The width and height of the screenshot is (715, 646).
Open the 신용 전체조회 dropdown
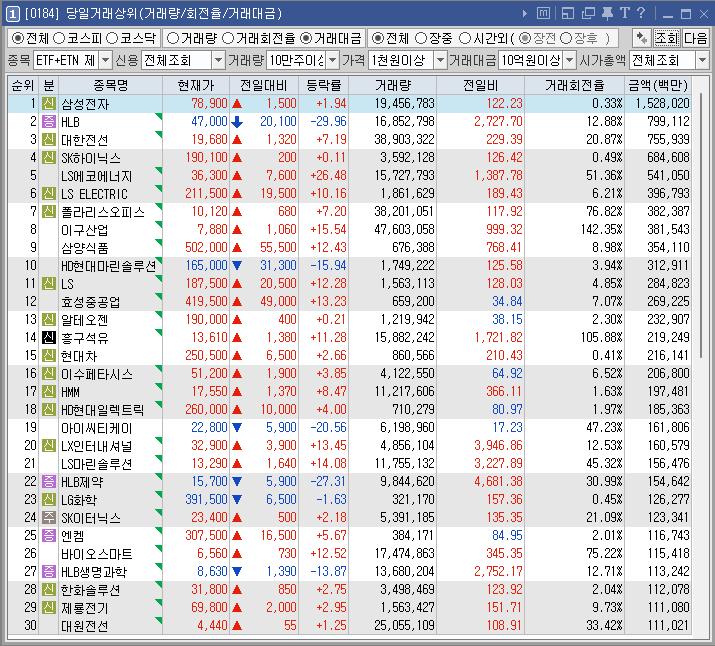pyautogui.click(x=219, y=60)
